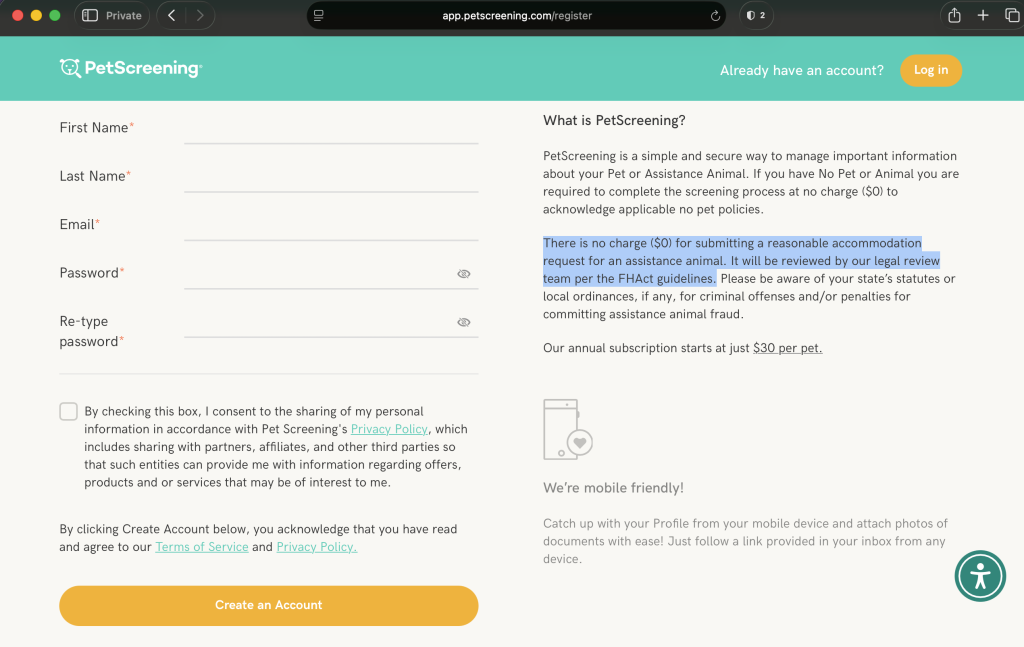Click the PetScreening logo in header
The image size is (1024, 647).
(x=131, y=68)
